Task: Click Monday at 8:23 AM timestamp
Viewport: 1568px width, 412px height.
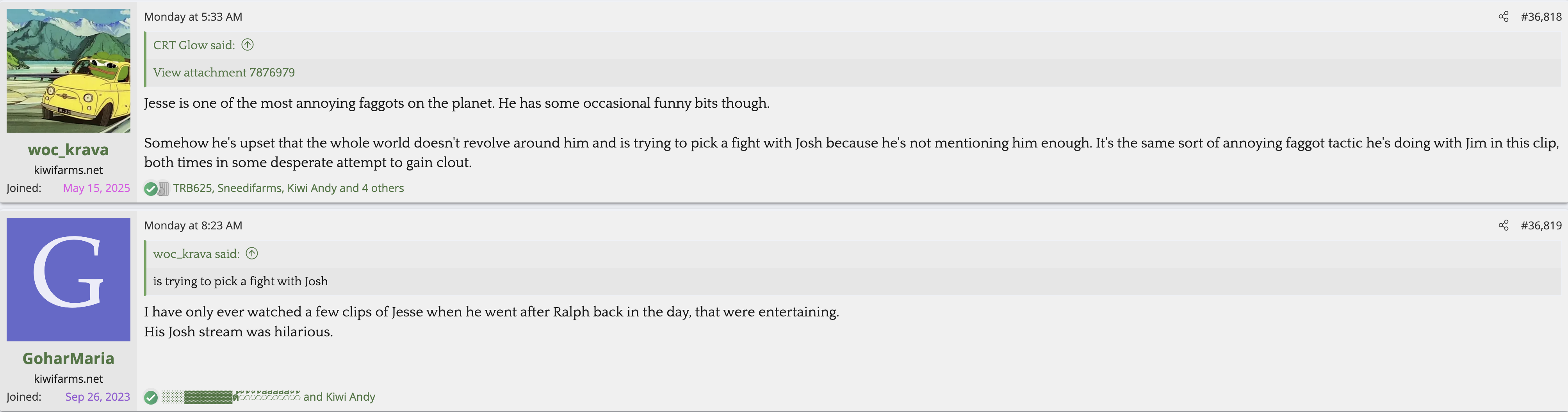Action: (x=193, y=226)
